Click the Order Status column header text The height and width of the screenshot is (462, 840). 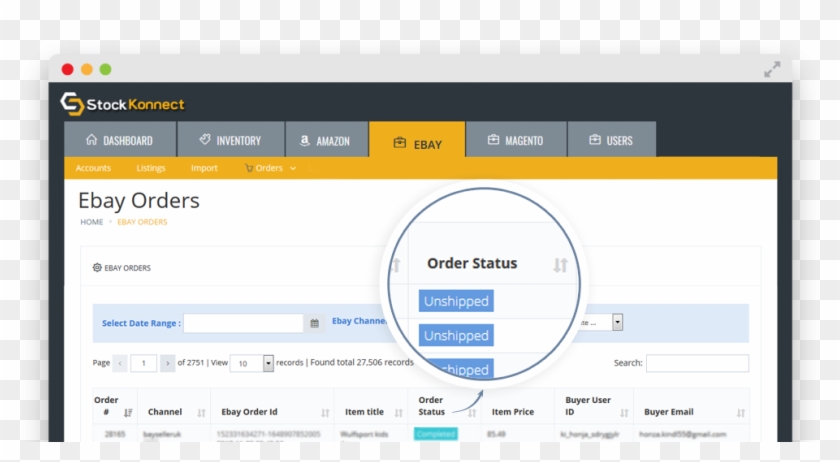coord(431,406)
